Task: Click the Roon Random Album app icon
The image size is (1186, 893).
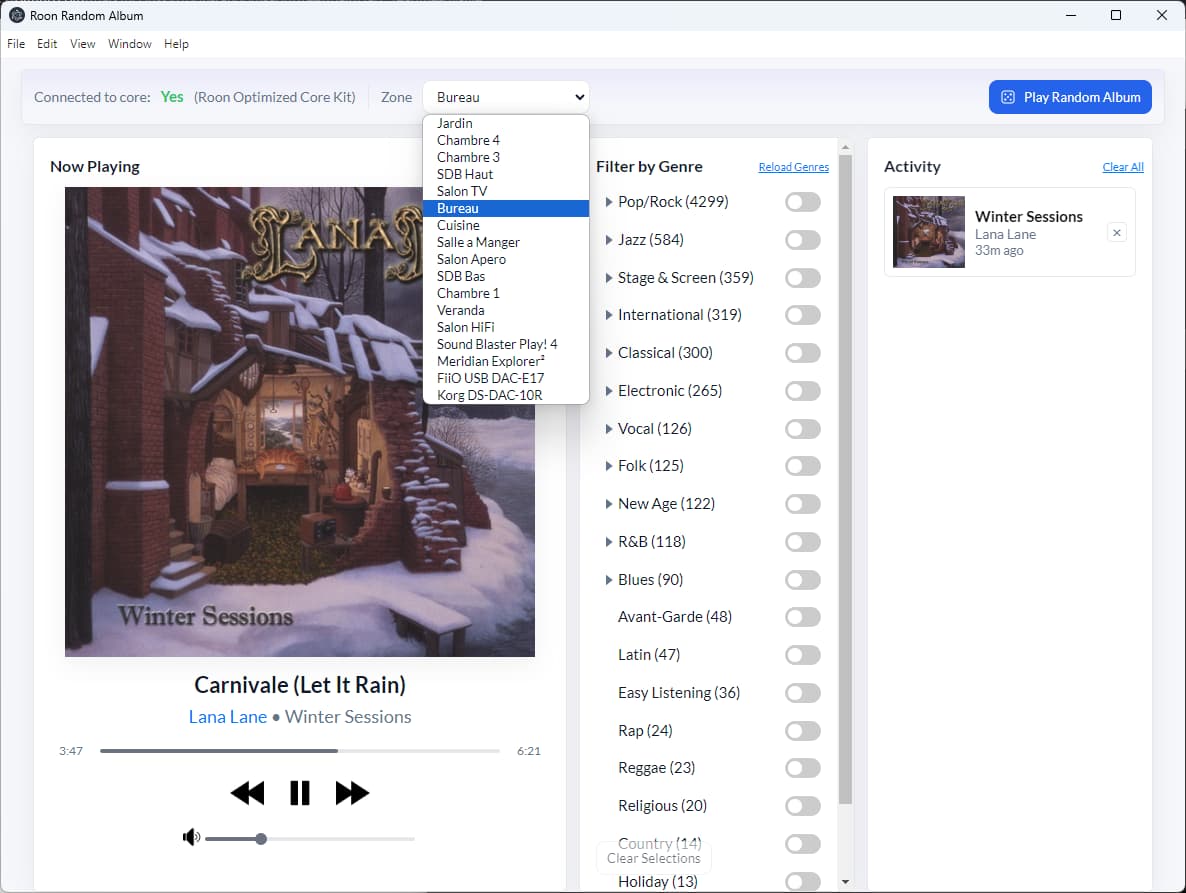Action: 16,15
